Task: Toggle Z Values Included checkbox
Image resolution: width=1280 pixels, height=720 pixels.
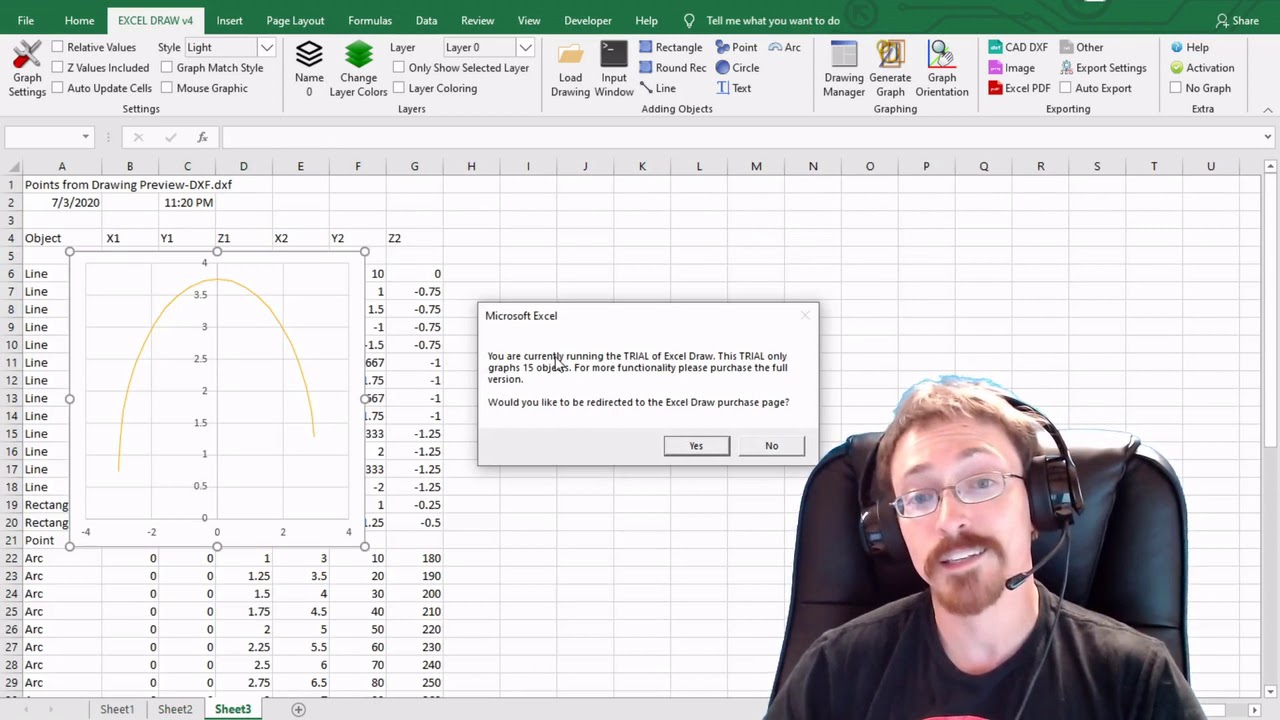Action: pyautogui.click(x=58, y=68)
